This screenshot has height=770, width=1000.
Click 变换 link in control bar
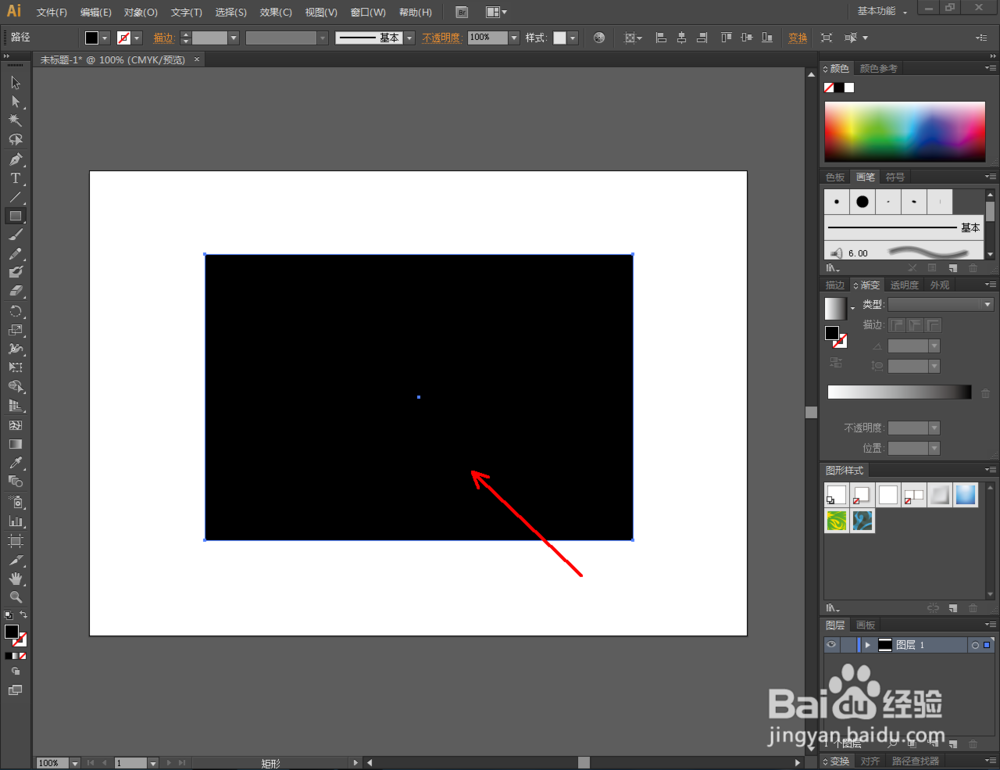coord(797,38)
